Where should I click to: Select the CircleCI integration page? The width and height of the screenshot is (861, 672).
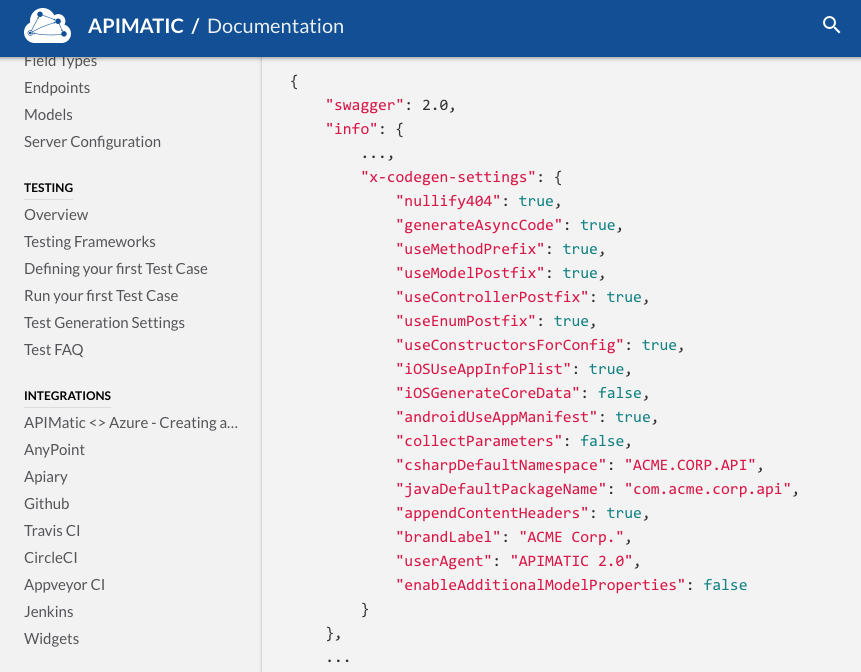(x=50, y=557)
